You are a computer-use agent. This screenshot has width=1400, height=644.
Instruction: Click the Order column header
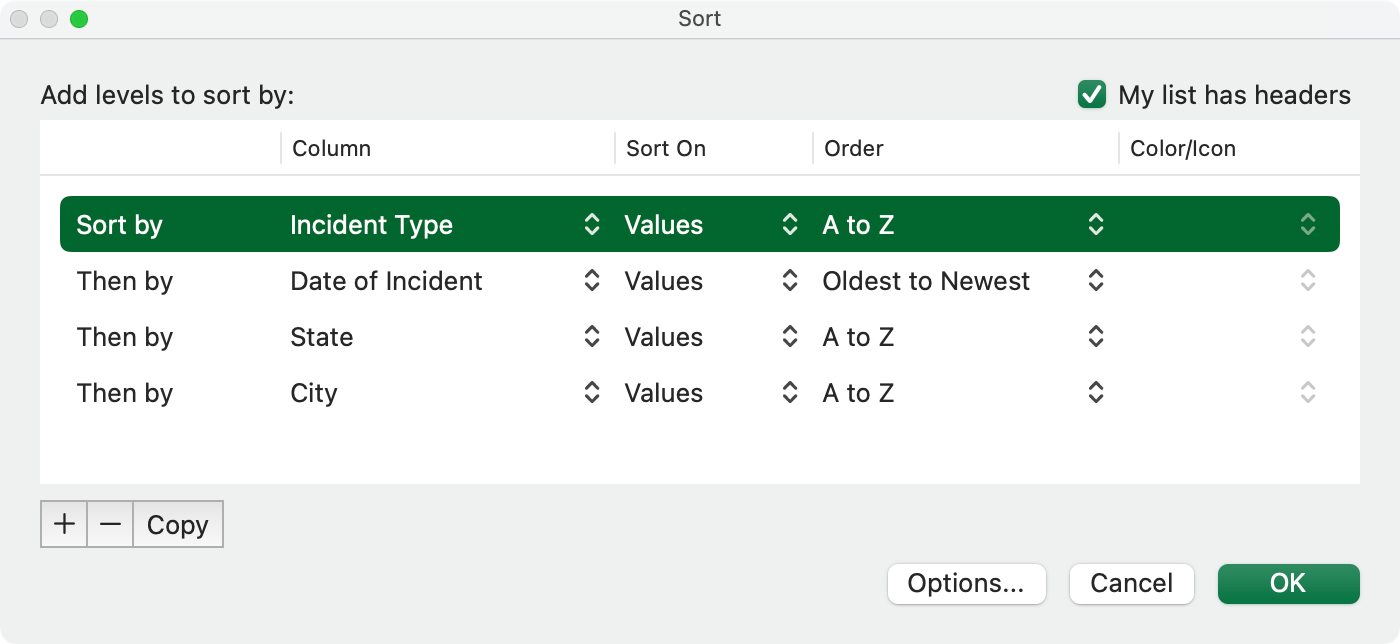[x=853, y=149]
